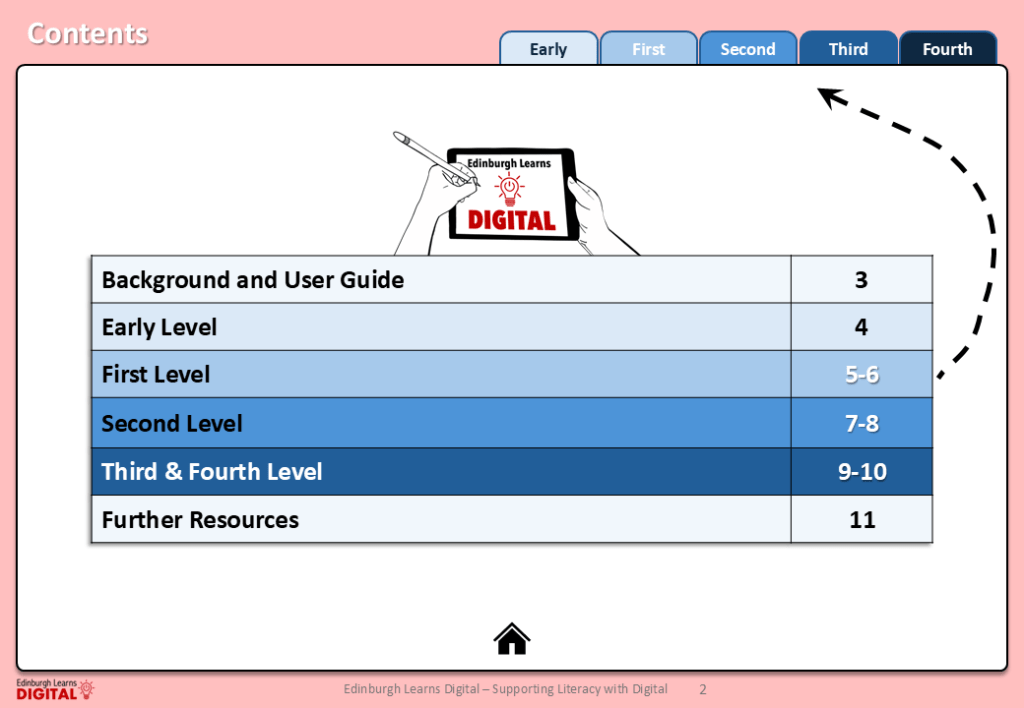Screen dimensions: 1024x708
Task: Click page range 5-6 cell
Action: (x=861, y=375)
